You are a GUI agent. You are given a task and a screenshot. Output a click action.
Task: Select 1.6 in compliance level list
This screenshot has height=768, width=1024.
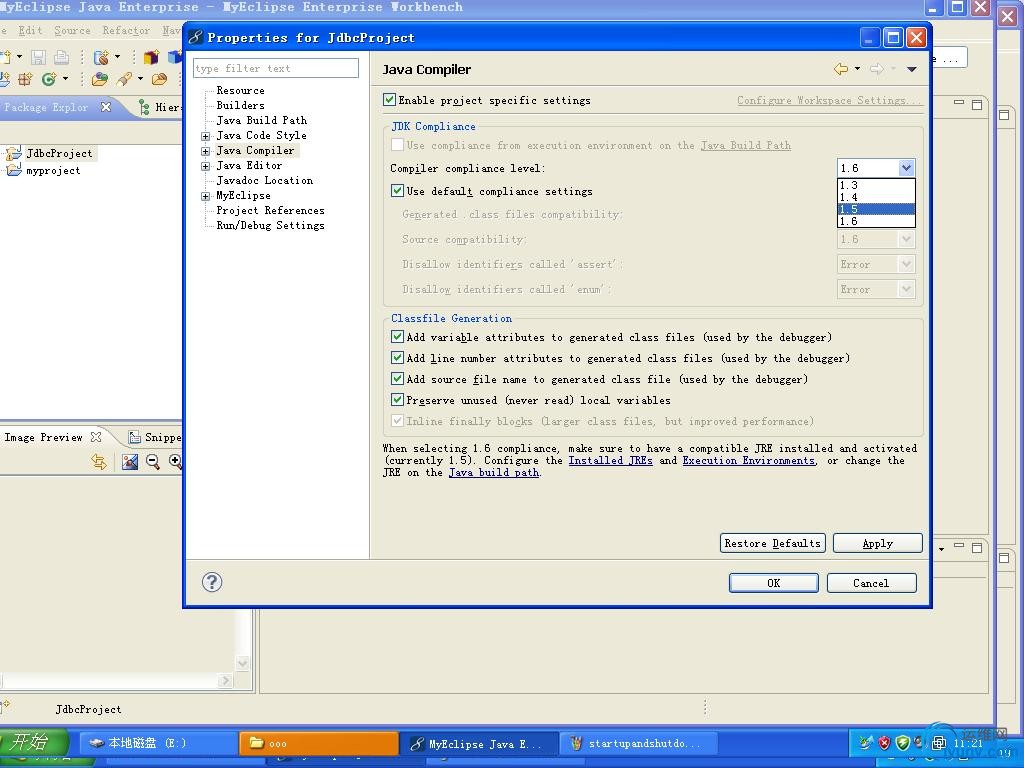click(876, 221)
